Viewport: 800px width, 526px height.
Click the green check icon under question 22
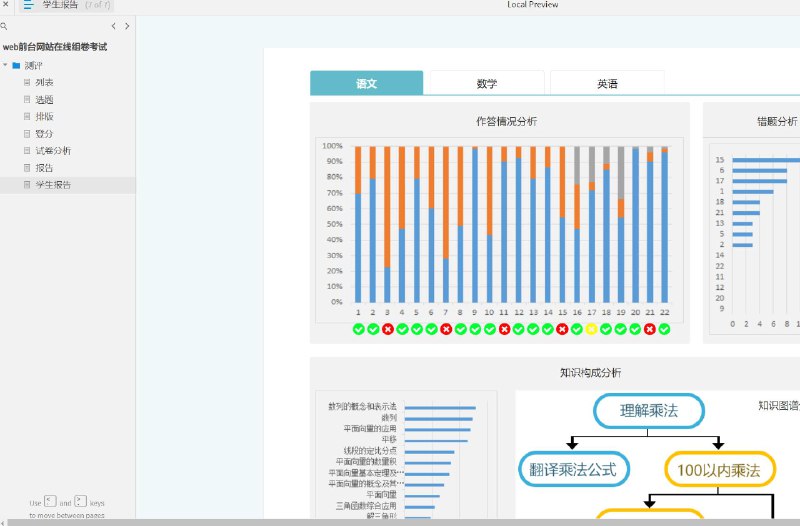664,330
